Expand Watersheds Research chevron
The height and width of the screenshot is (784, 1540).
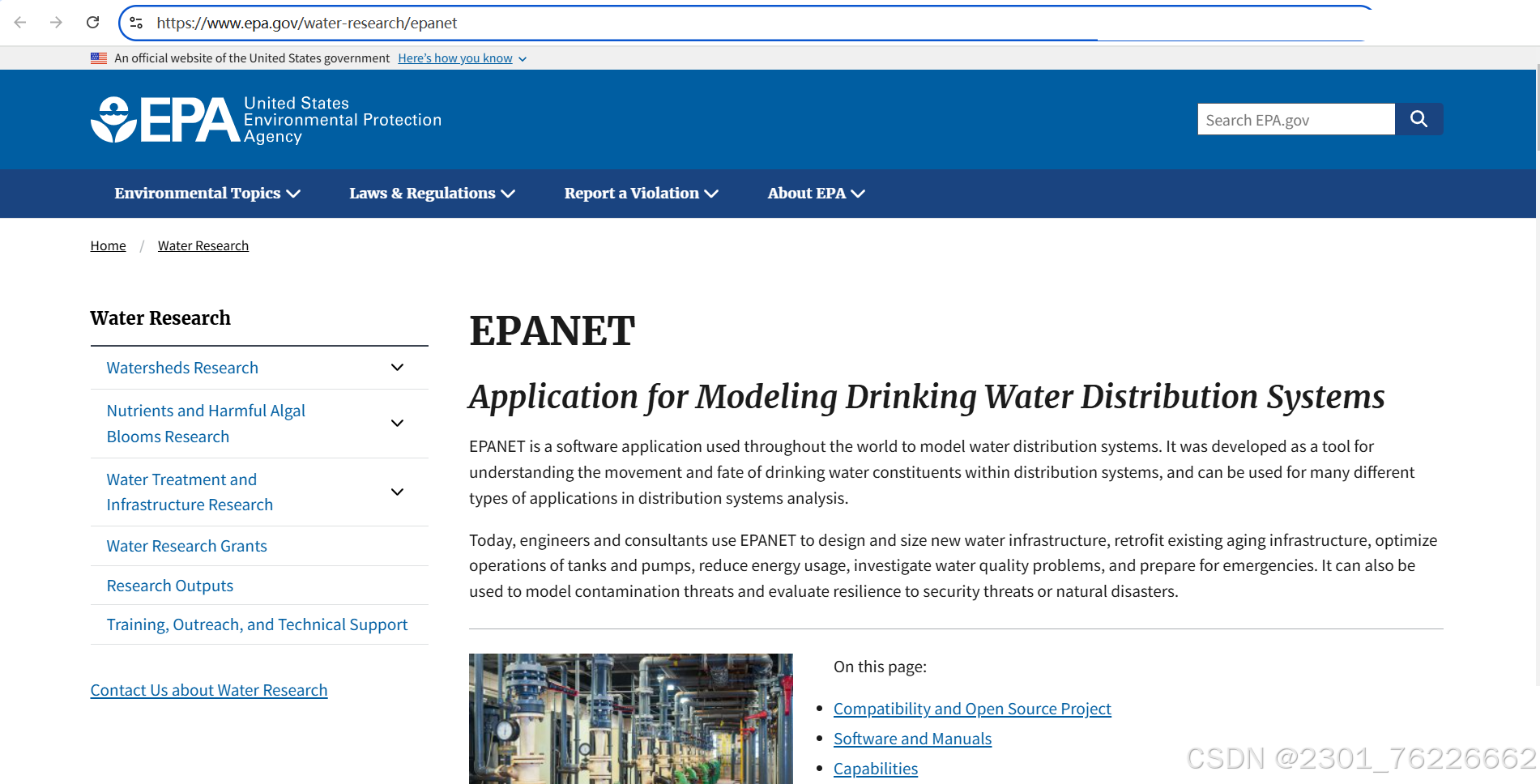tap(397, 368)
